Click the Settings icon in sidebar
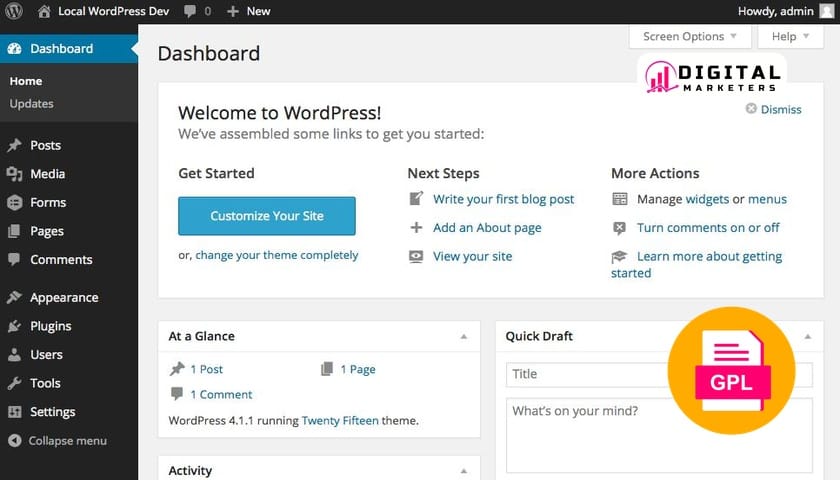The image size is (840, 480). pyautogui.click(x=14, y=411)
